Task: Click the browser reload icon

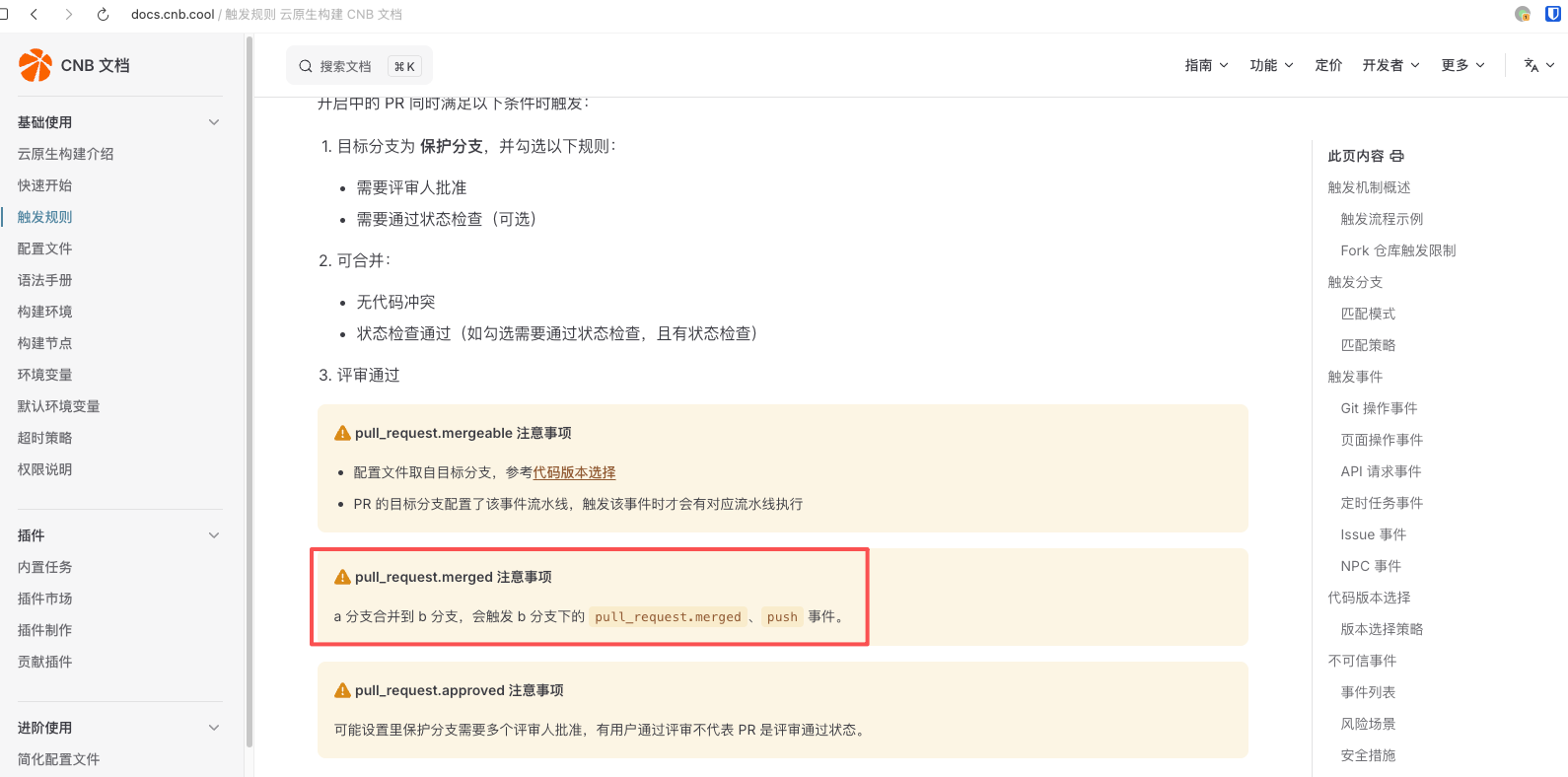Action: coord(103,14)
